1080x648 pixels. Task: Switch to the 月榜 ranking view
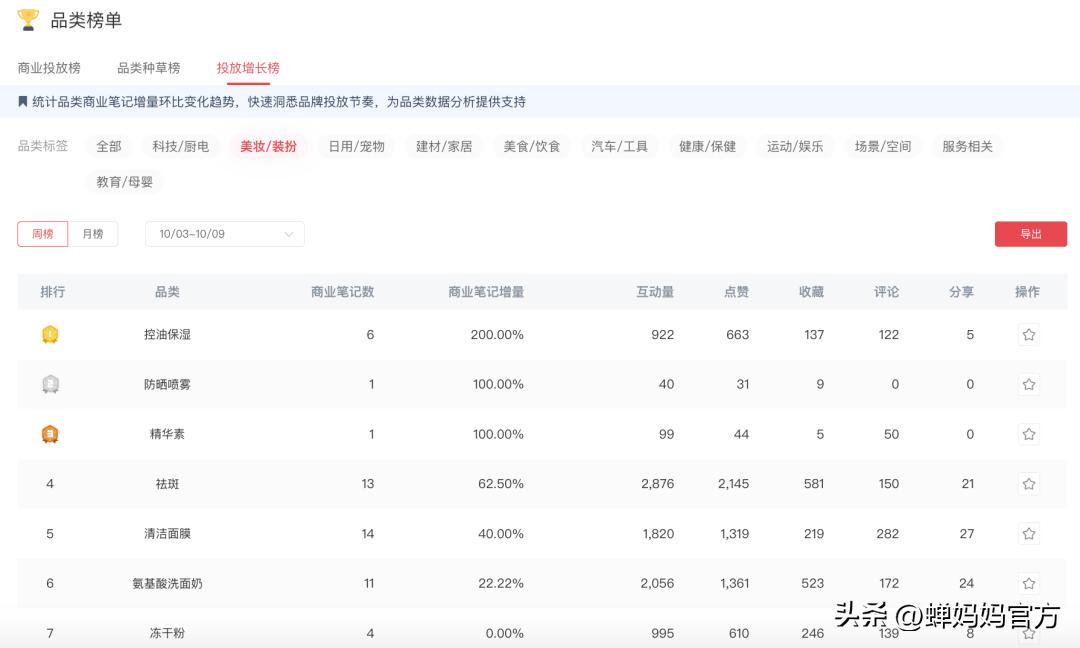tap(94, 233)
